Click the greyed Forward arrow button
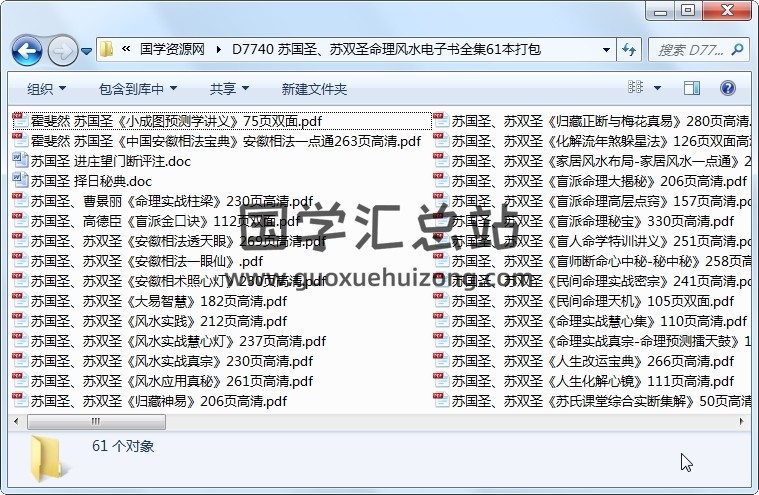This screenshot has width=759, height=495. pos(62,50)
